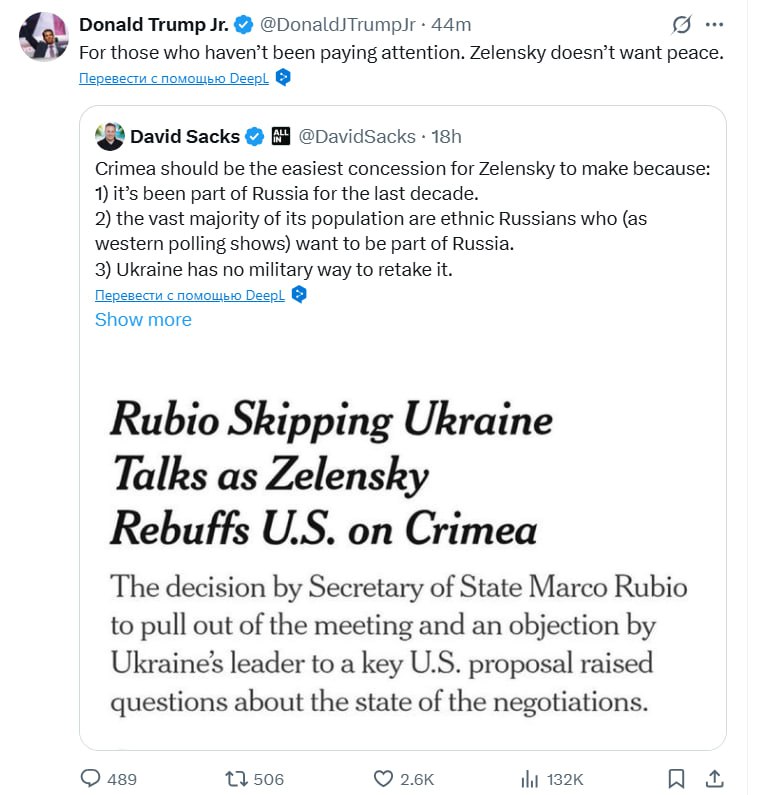761x795 pixels.
Task: Repost this tweet via retweet icon
Action: click(x=238, y=778)
